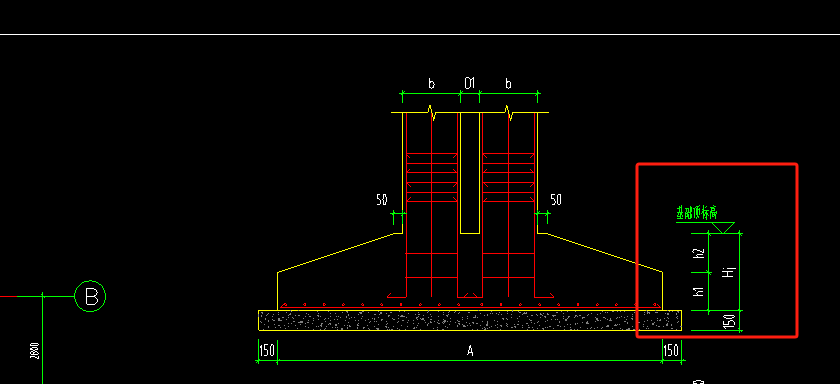Click the grid axis bubble labeled B
The image size is (840, 384).
coord(90,296)
